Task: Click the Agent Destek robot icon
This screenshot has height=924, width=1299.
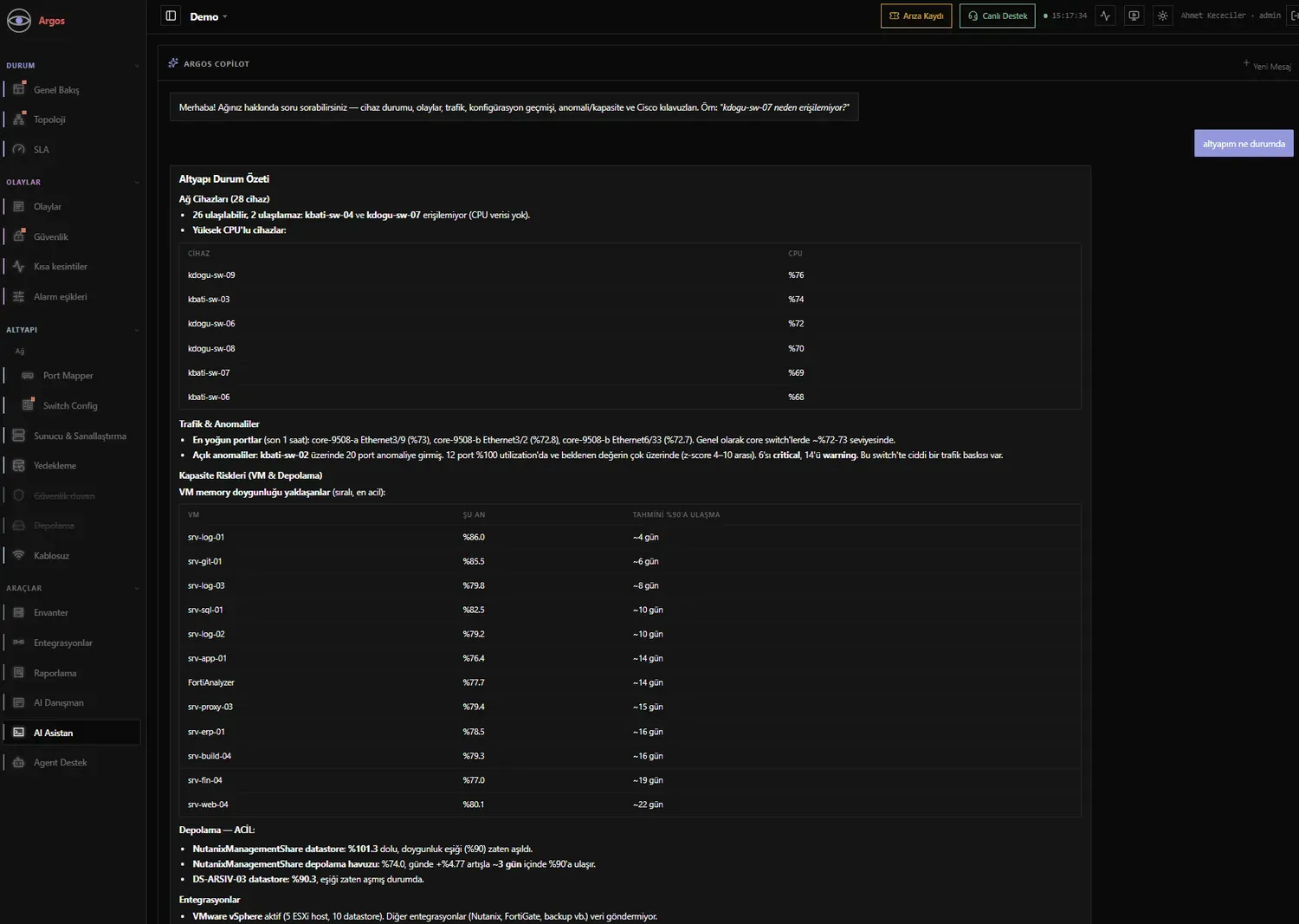Action: pos(19,762)
